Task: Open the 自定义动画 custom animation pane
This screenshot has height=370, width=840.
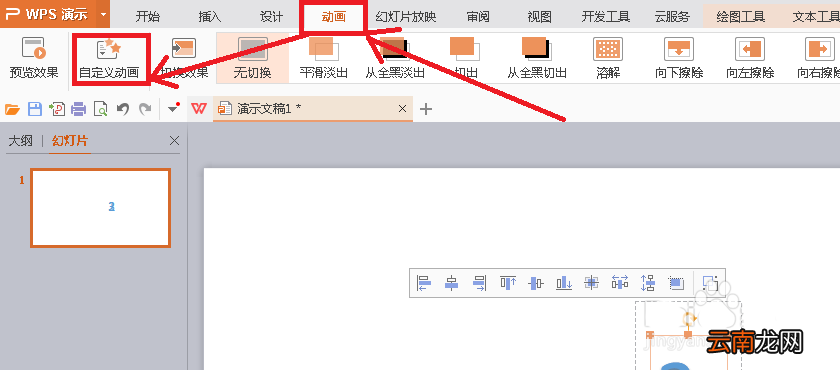Action: coord(109,58)
